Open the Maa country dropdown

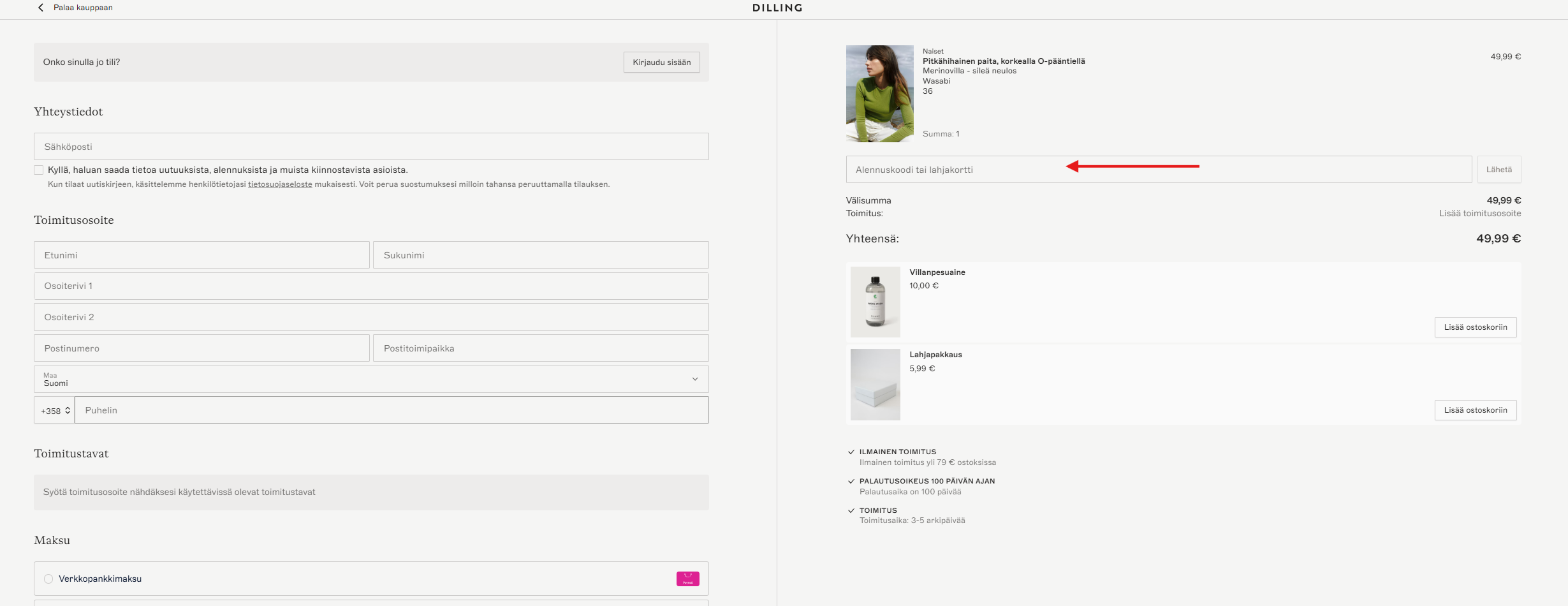371,379
